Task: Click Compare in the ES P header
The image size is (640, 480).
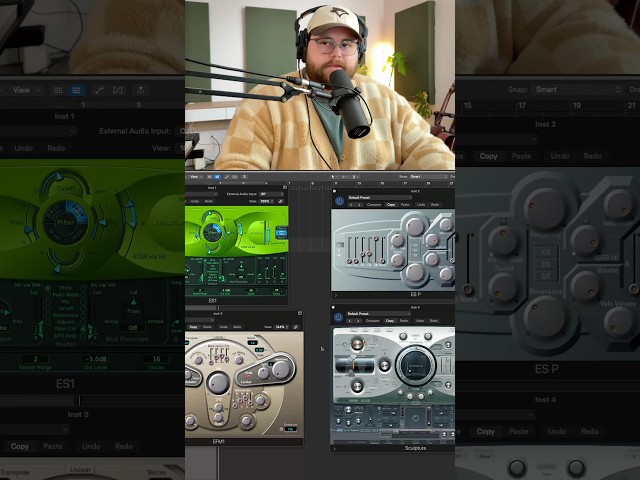Action: (374, 204)
